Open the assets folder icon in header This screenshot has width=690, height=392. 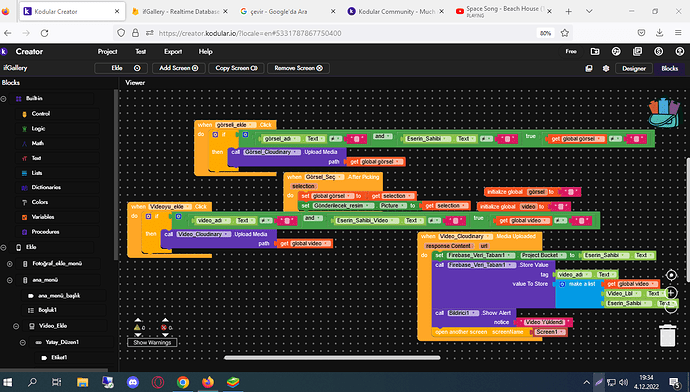point(595,51)
